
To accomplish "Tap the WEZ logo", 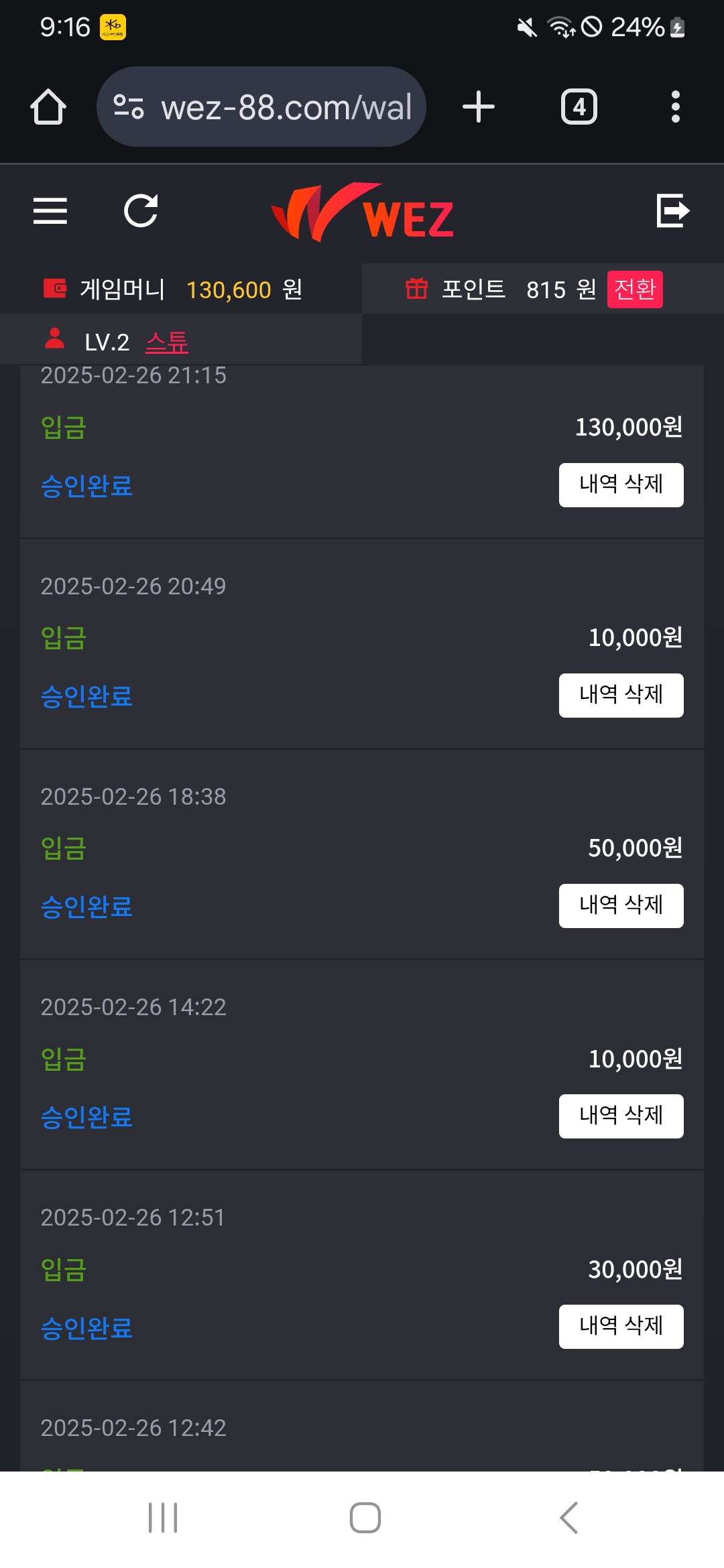I will [362, 213].
